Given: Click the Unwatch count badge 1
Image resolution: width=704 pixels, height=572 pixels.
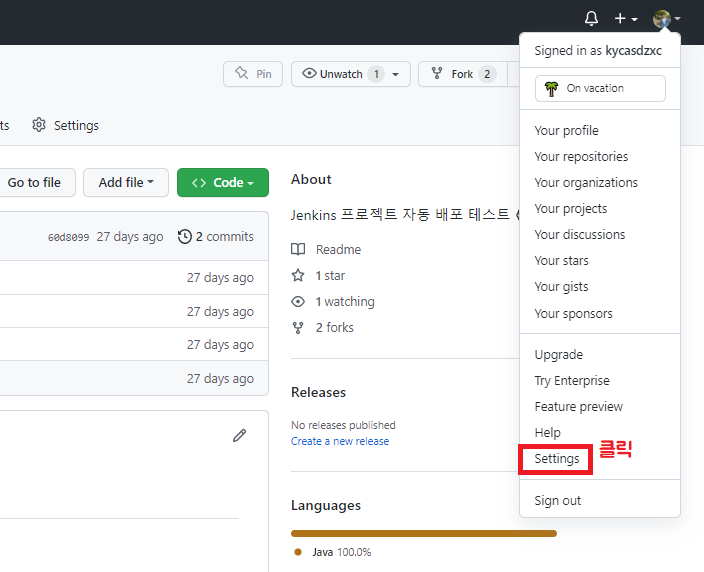Looking at the screenshot, I should point(376,74).
